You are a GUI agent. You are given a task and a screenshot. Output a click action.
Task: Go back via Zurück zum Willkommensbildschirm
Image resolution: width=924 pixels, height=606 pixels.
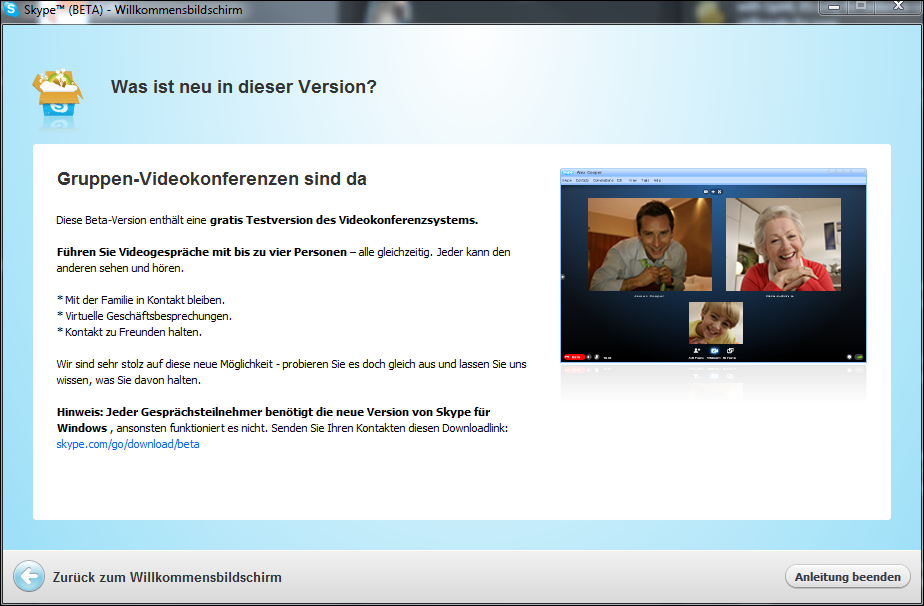(x=167, y=577)
